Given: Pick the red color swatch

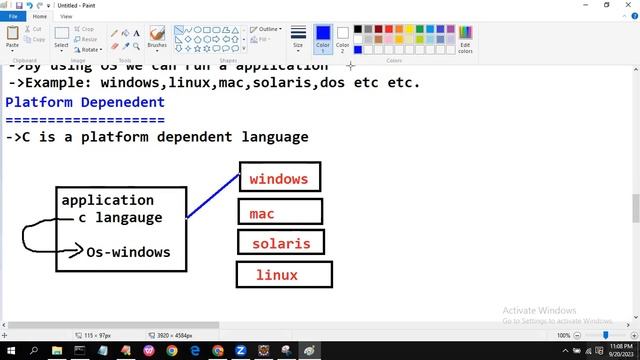Looking at the screenshot, I should click(x=389, y=29).
